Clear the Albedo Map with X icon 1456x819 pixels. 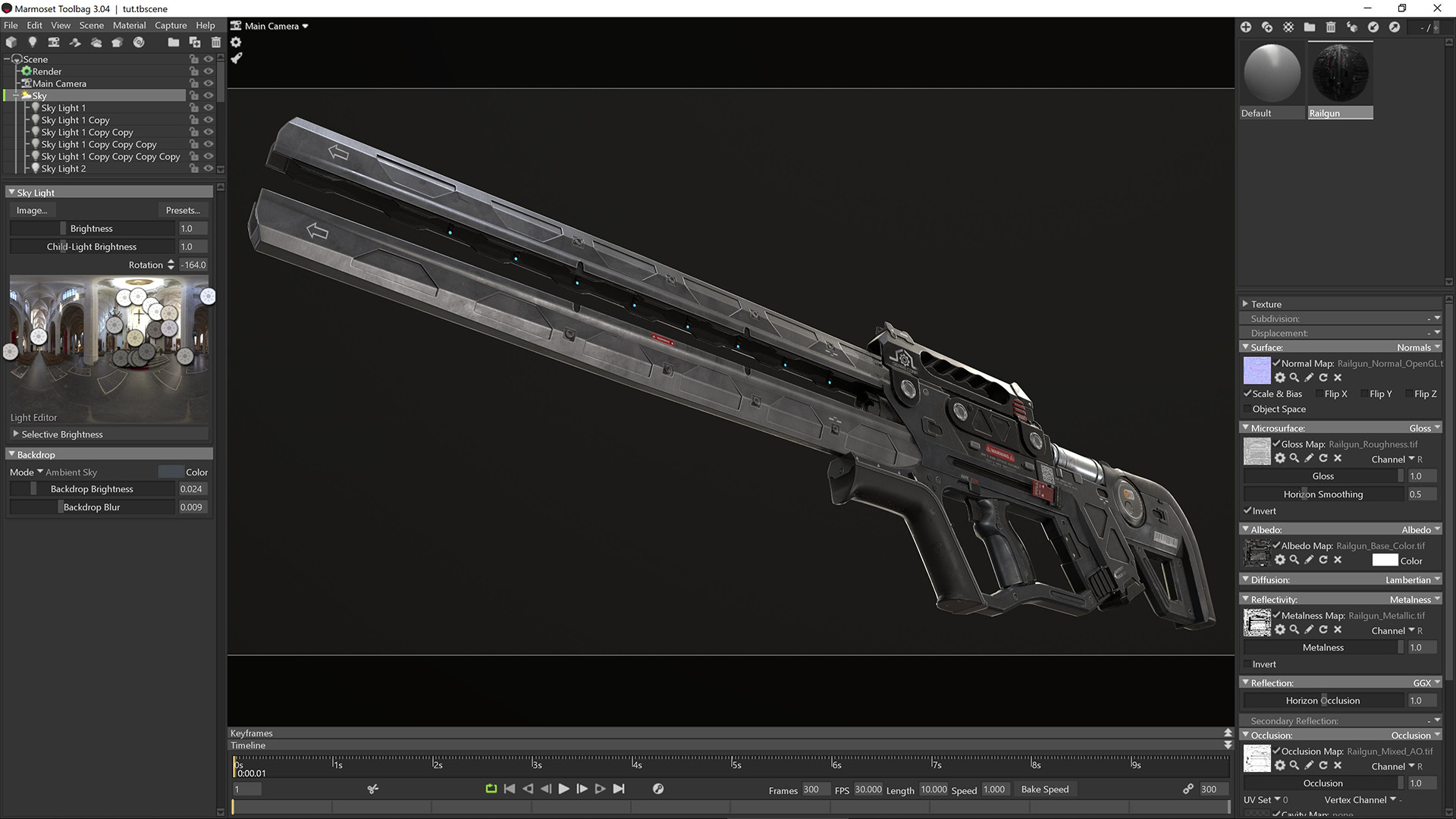point(1338,560)
